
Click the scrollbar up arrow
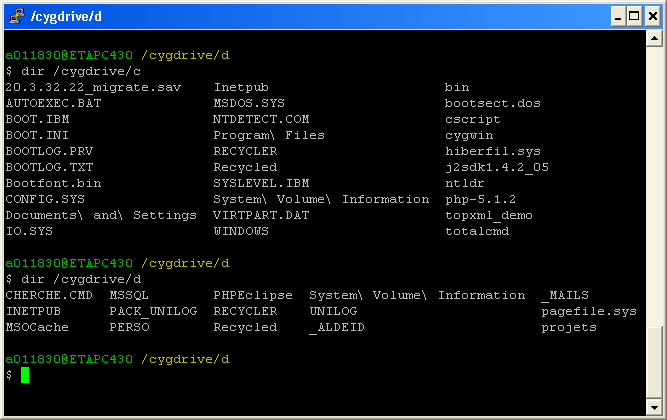point(655,41)
